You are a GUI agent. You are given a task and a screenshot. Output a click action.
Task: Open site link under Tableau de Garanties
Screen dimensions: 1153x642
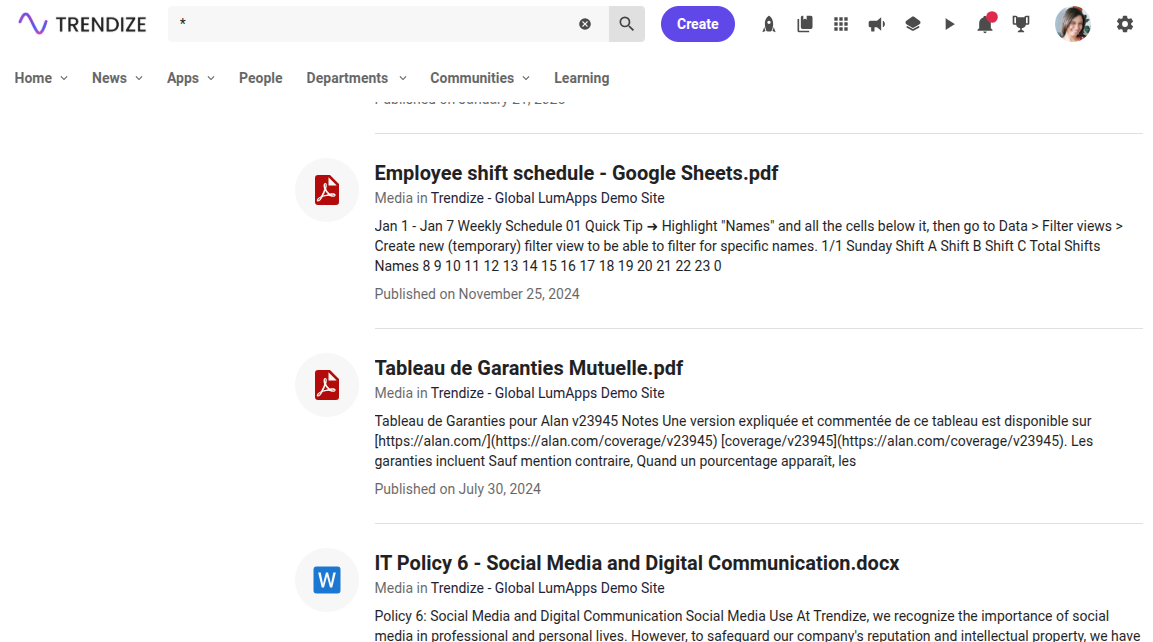coord(548,393)
